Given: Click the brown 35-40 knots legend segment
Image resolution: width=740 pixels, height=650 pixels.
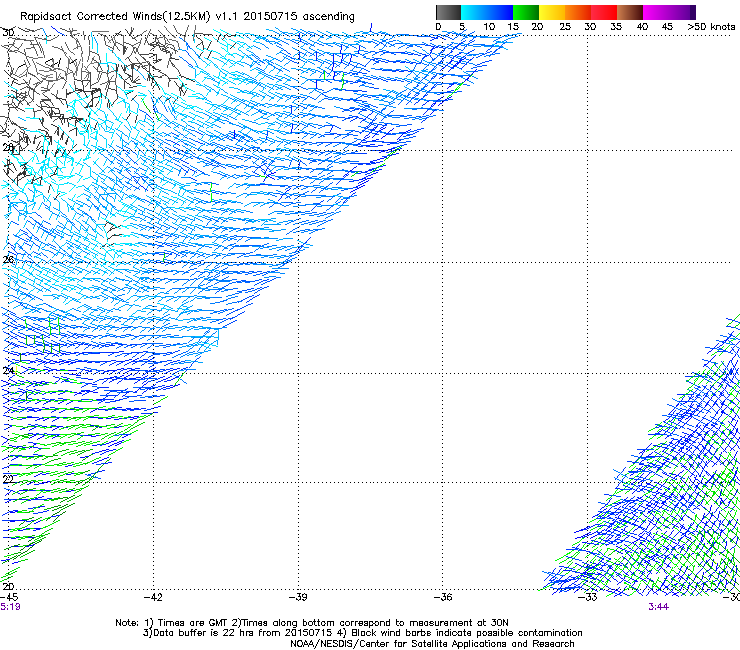Looking at the screenshot, I should [x=630, y=12].
